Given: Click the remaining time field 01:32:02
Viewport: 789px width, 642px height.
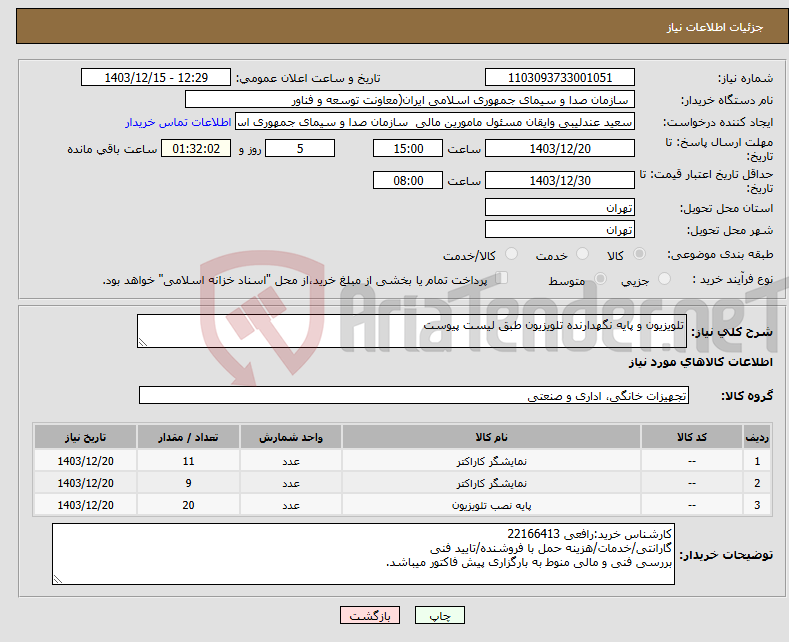Looking at the screenshot, I should point(196,148).
